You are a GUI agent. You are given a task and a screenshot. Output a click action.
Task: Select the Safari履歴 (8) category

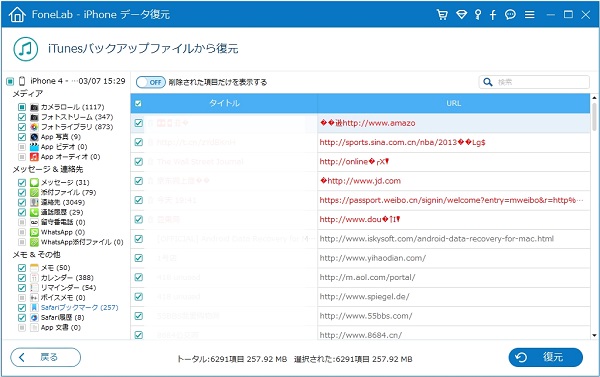(x=62, y=318)
